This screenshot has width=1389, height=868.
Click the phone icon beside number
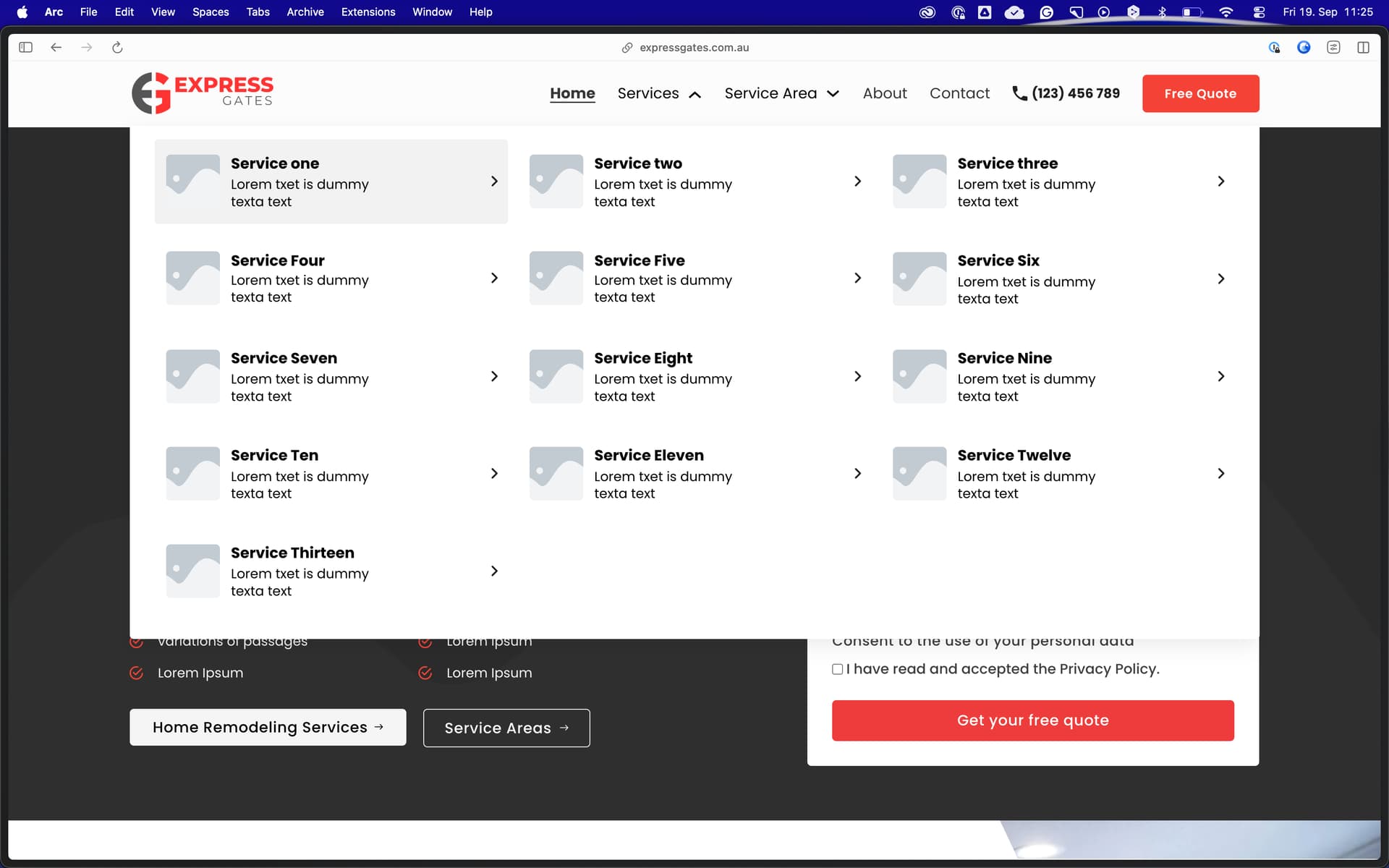[1019, 93]
